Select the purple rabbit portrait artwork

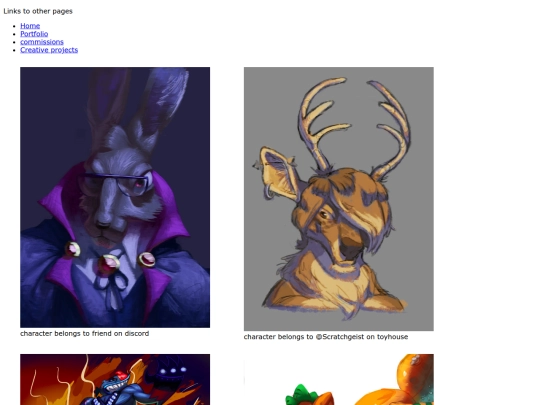115,197
